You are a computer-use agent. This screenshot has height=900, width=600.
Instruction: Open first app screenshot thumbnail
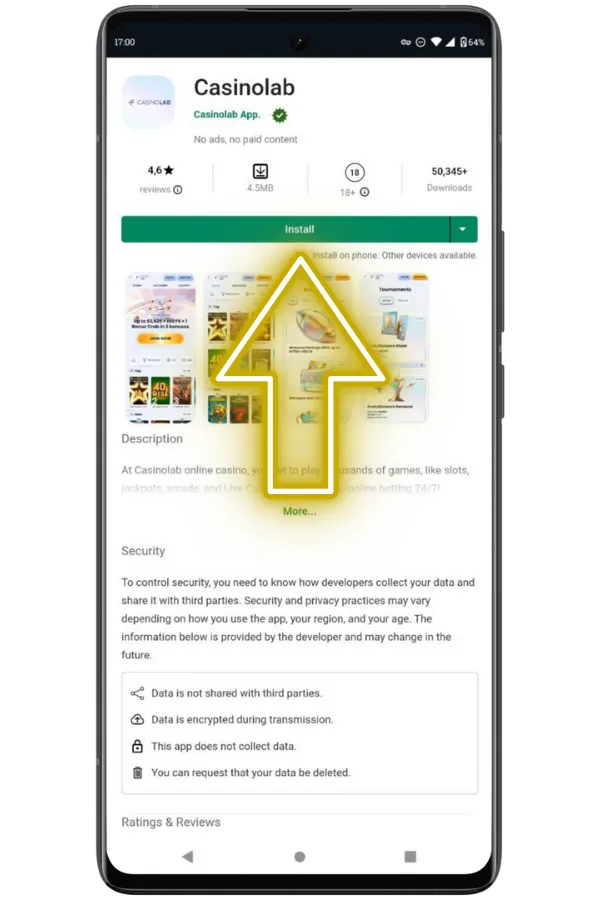pyautogui.click(x=161, y=348)
